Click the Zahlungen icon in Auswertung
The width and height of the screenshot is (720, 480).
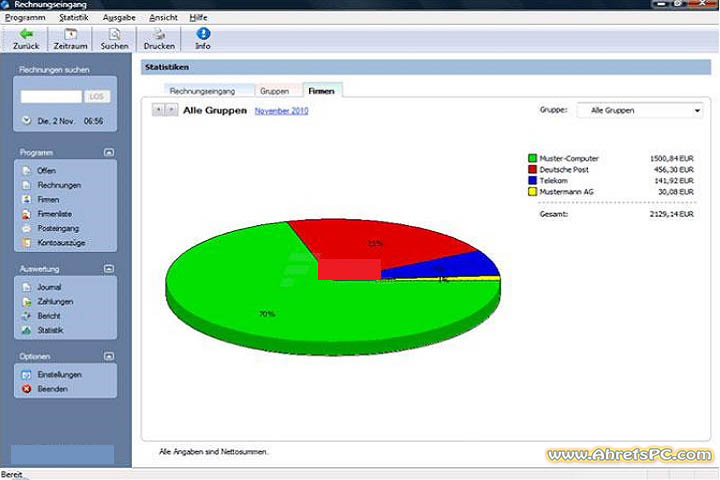pyautogui.click(x=27, y=302)
